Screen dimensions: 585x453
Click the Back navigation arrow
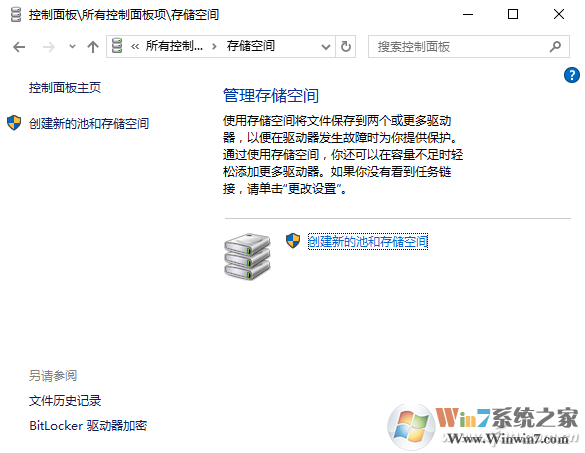[19, 47]
